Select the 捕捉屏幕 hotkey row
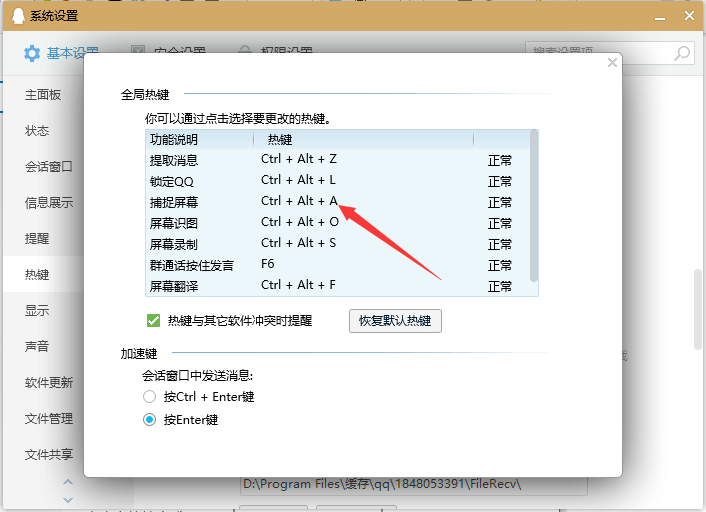This screenshot has height=512, width=706. [338, 202]
